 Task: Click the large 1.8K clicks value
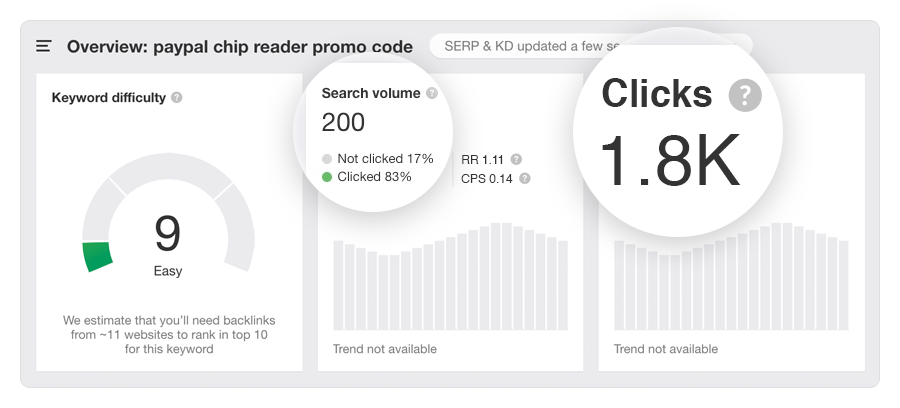coord(670,161)
